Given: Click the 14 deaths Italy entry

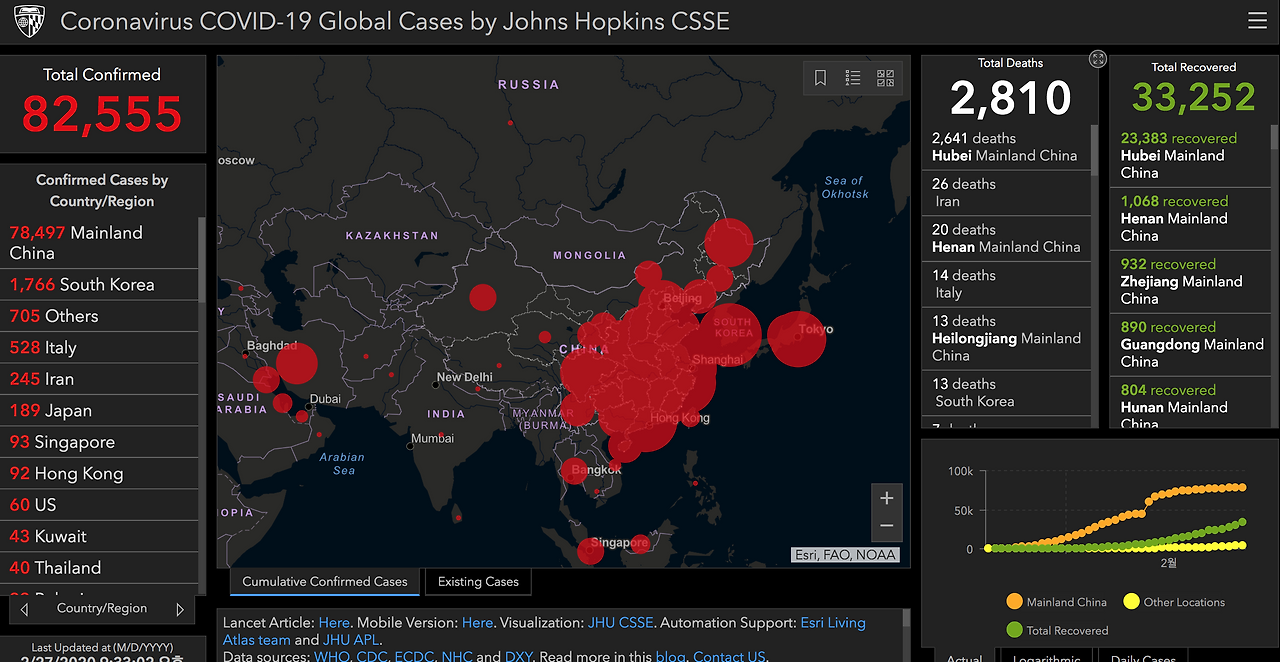Looking at the screenshot, I should pyautogui.click(x=1006, y=284).
